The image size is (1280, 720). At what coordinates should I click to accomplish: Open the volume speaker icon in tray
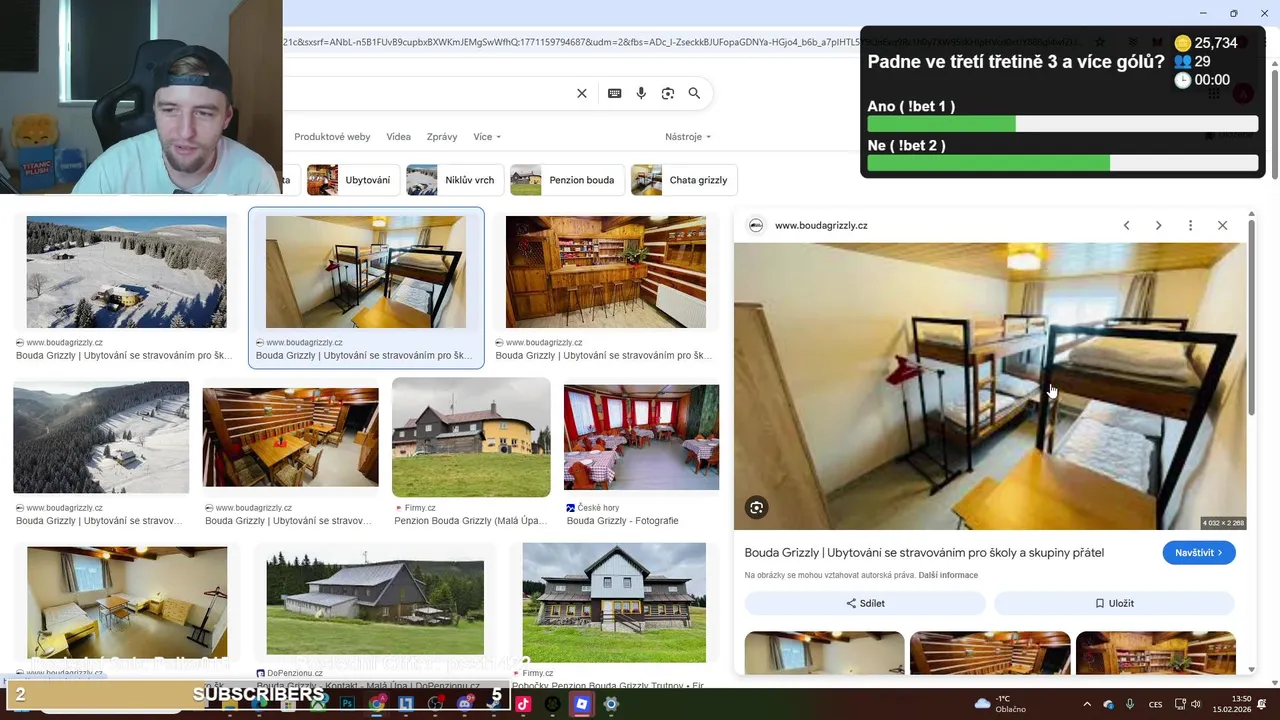(1196, 704)
